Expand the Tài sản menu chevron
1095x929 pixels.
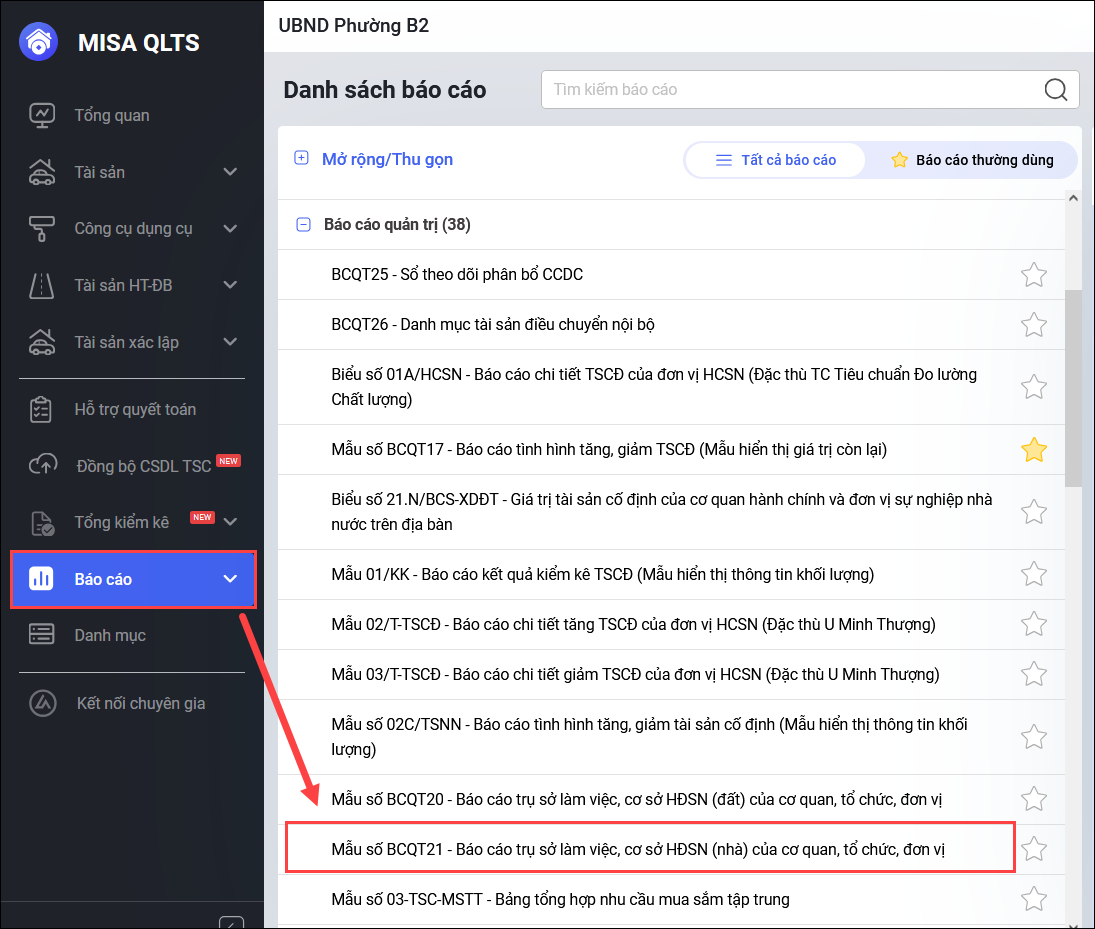[x=230, y=172]
